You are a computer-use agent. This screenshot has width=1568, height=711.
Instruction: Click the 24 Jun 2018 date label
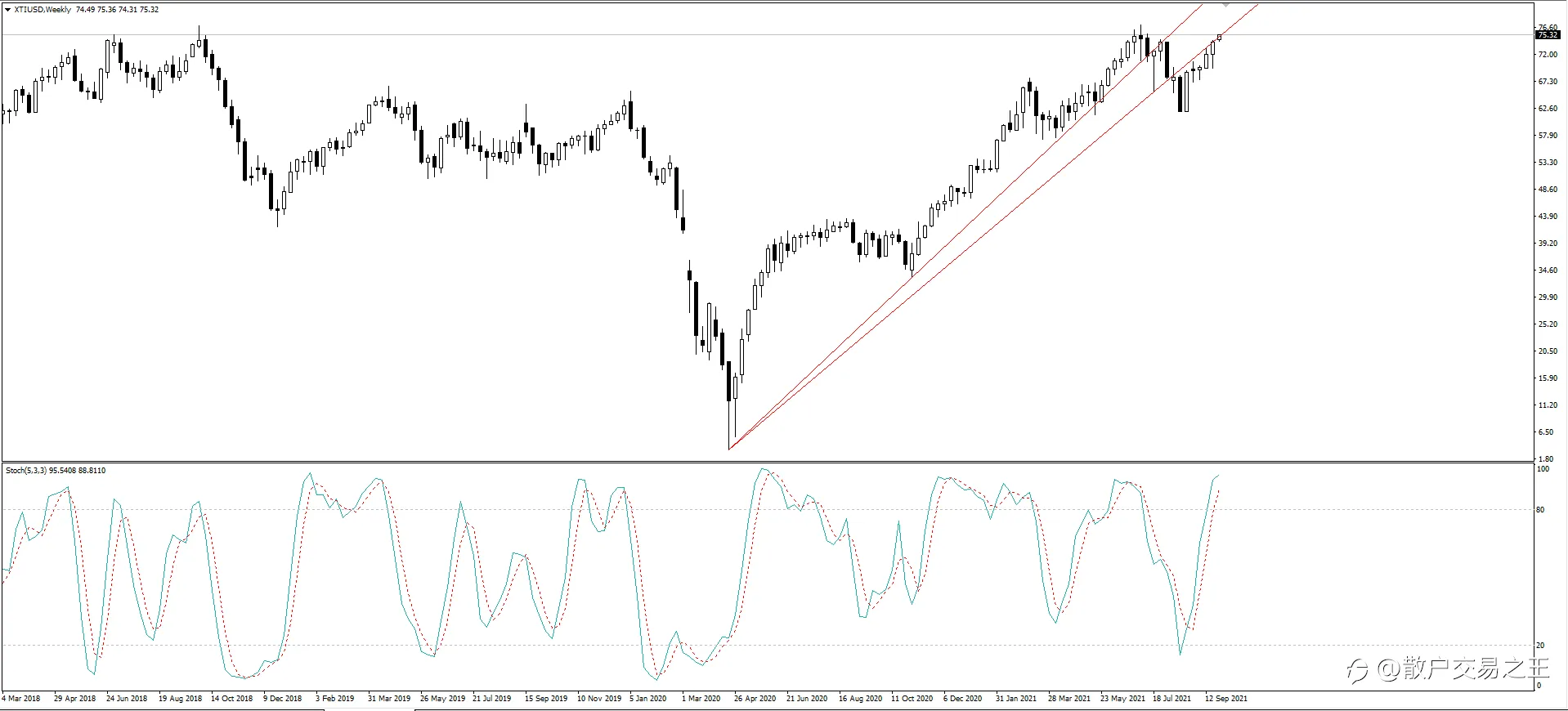[127, 699]
